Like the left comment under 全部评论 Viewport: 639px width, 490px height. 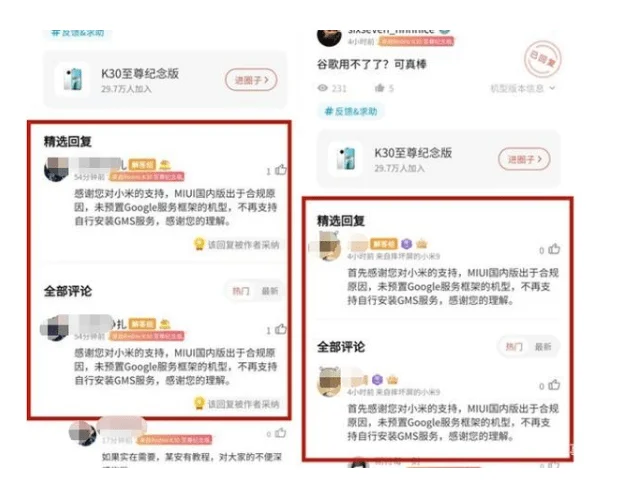pos(281,329)
